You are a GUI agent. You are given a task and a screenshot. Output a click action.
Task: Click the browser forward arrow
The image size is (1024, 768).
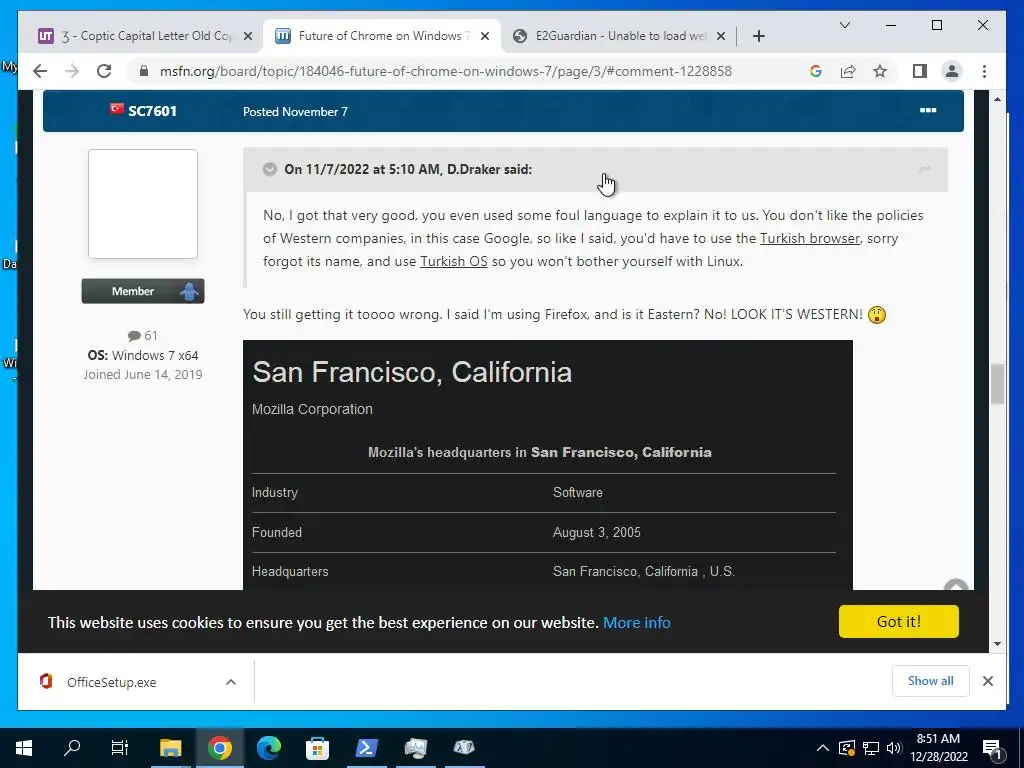[72, 71]
